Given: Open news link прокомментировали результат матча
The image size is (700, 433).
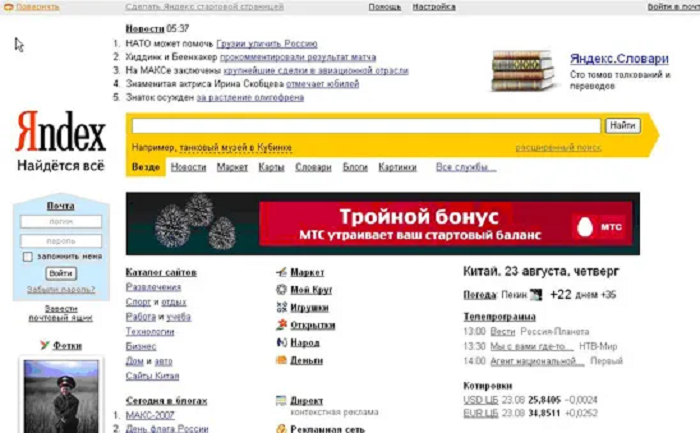Looking at the screenshot, I should click(x=298, y=57).
